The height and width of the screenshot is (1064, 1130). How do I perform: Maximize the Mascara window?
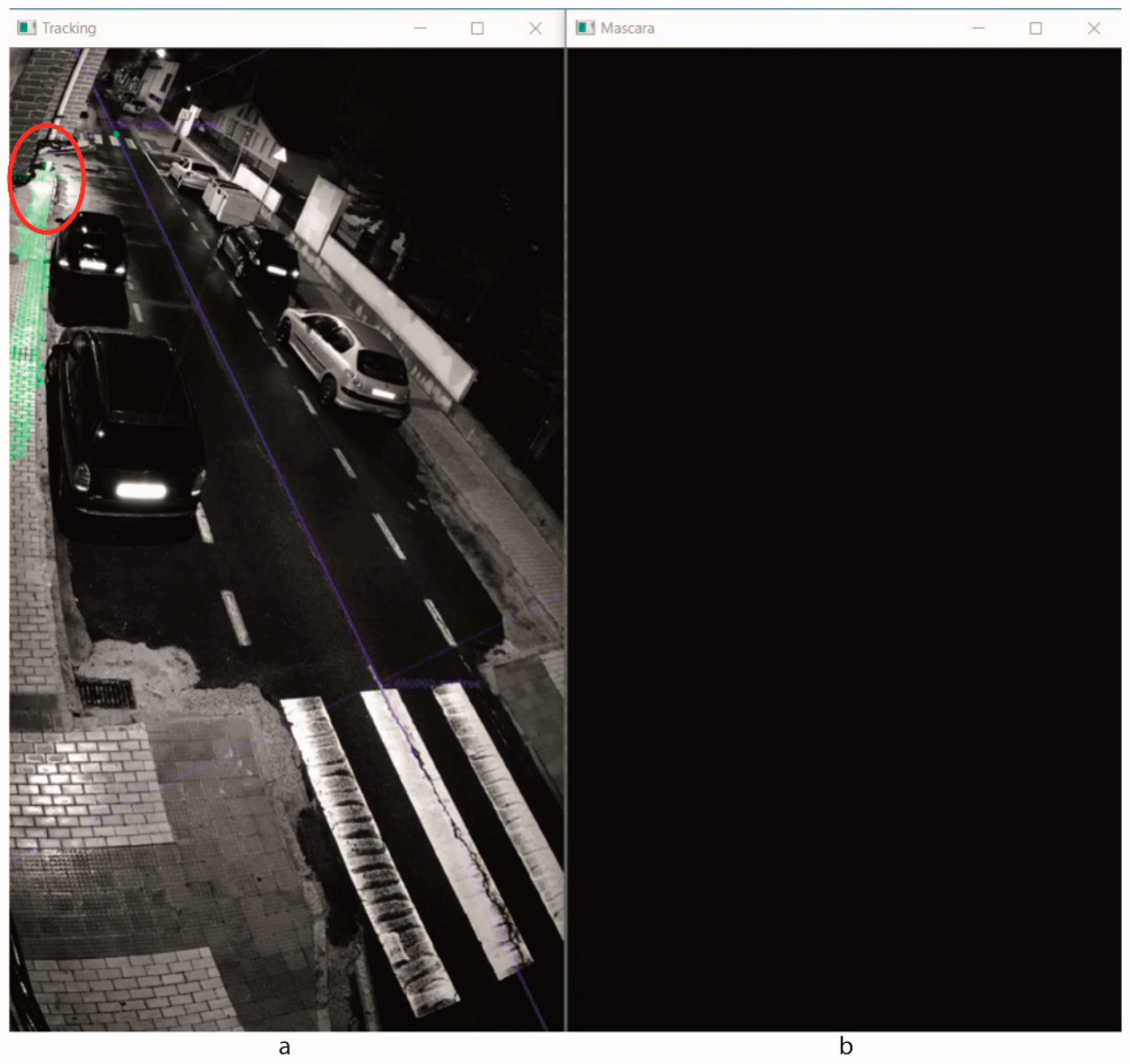pyautogui.click(x=1036, y=28)
